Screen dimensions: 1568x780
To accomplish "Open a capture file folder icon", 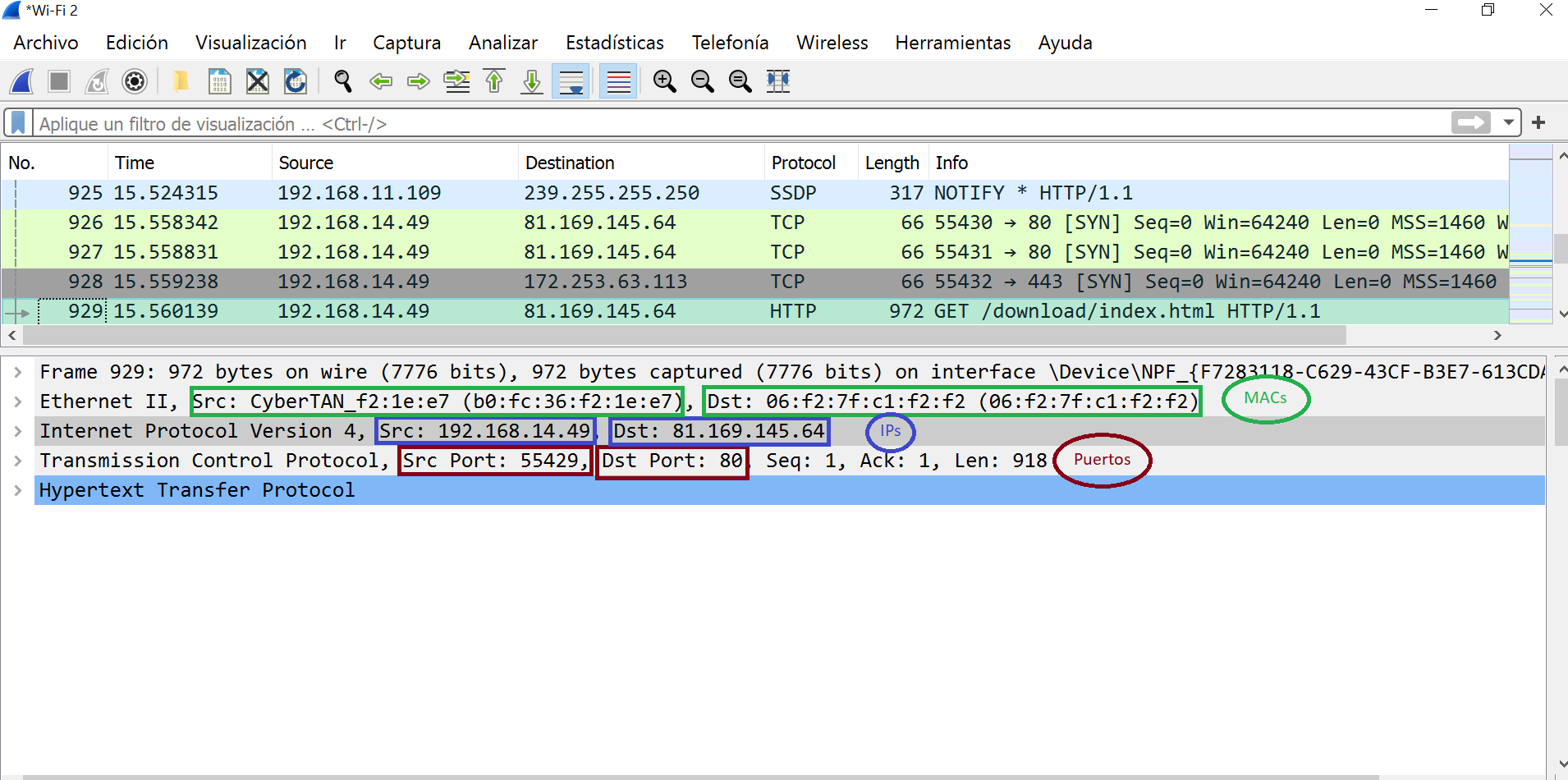I will click(181, 81).
